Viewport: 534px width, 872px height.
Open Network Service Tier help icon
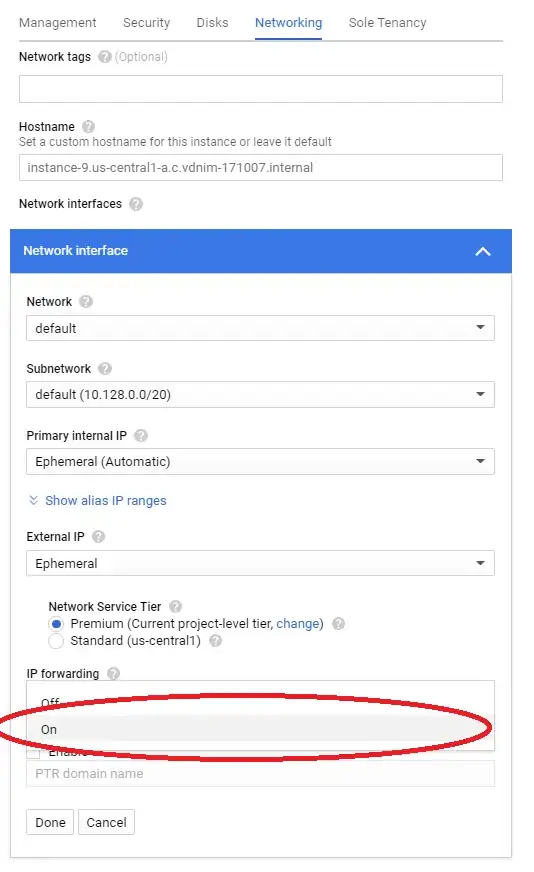175,607
